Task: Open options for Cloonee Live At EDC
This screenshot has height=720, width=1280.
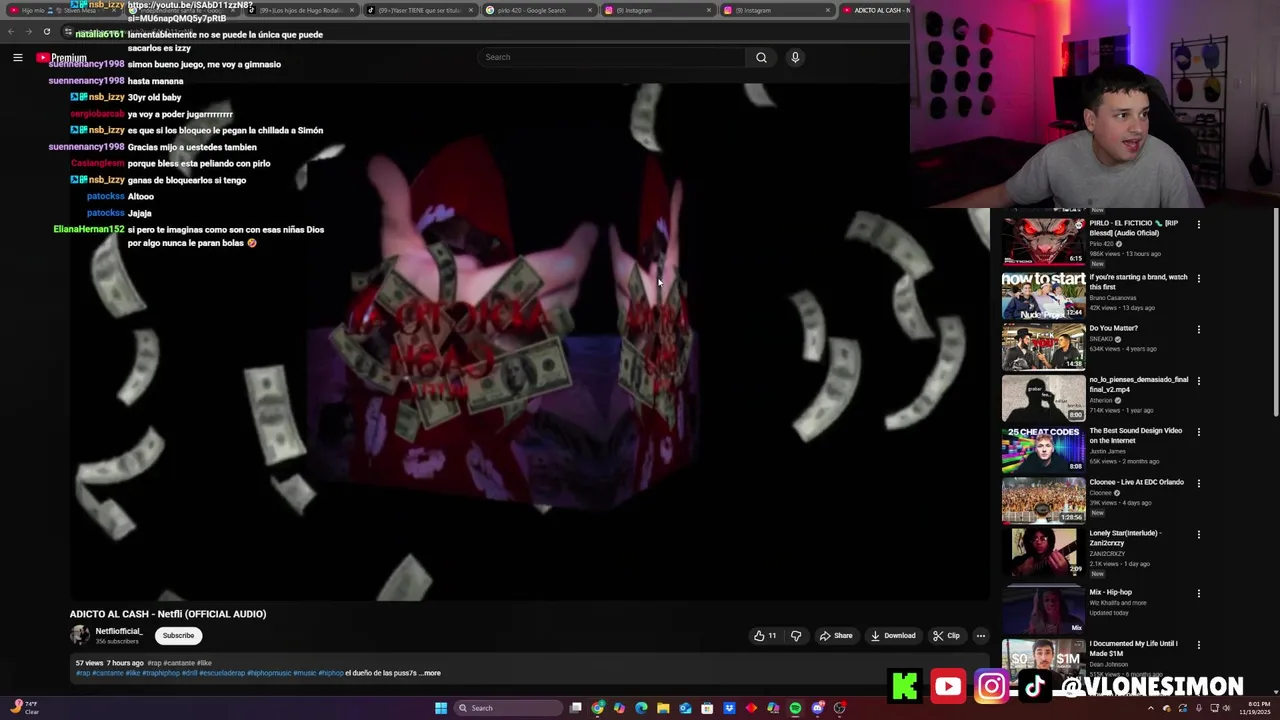Action: 1198,483
